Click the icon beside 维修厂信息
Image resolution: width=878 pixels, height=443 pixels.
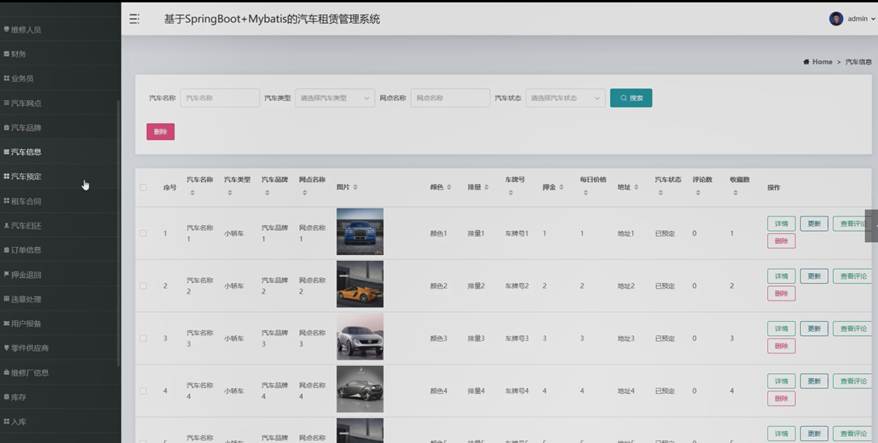pos(6,372)
